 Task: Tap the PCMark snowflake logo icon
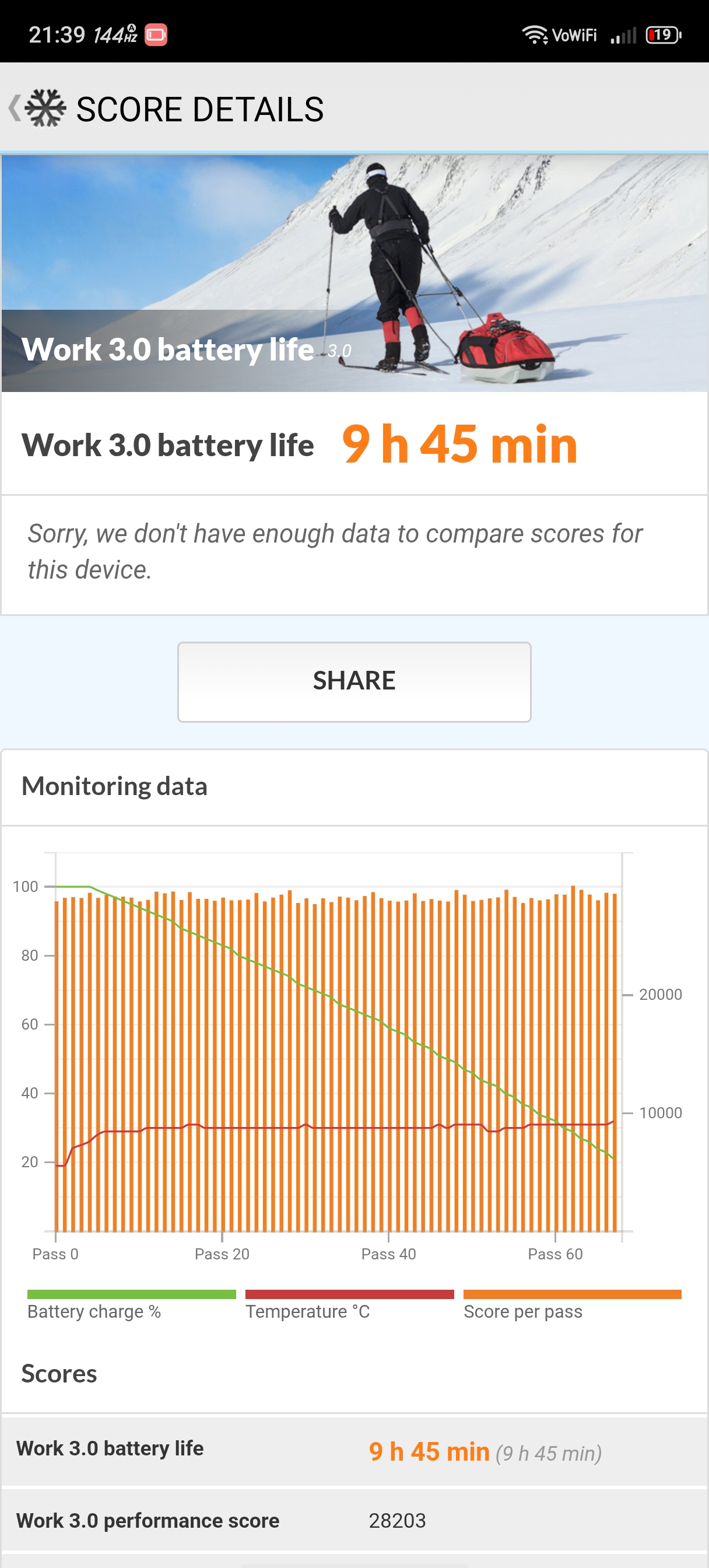point(46,109)
